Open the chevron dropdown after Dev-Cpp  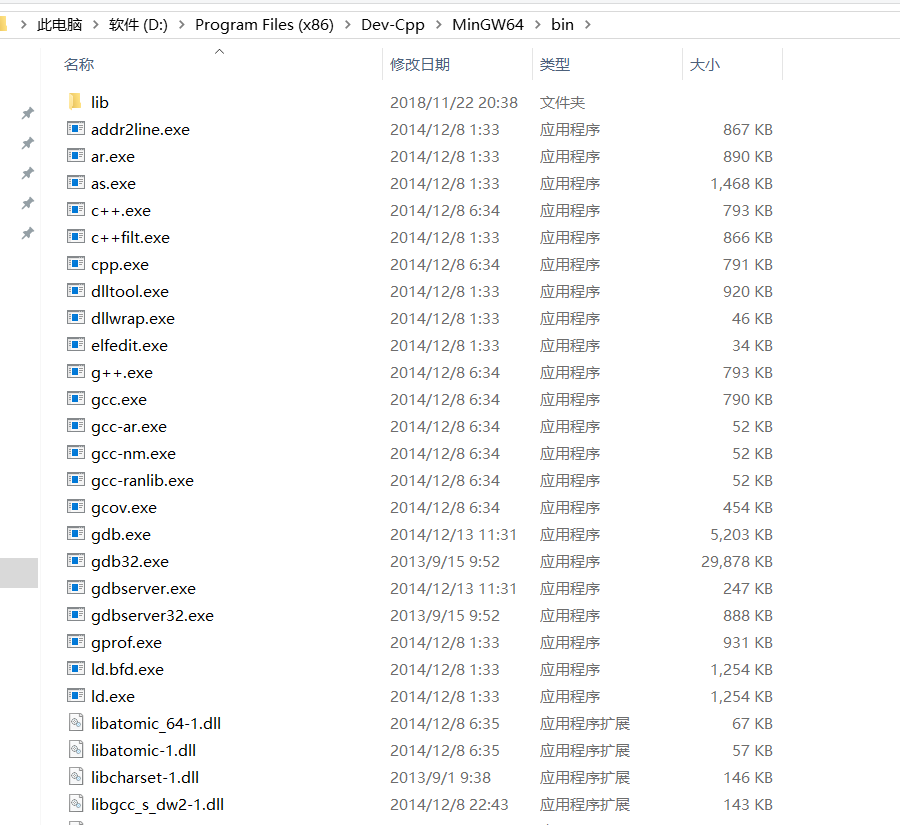coord(439,24)
